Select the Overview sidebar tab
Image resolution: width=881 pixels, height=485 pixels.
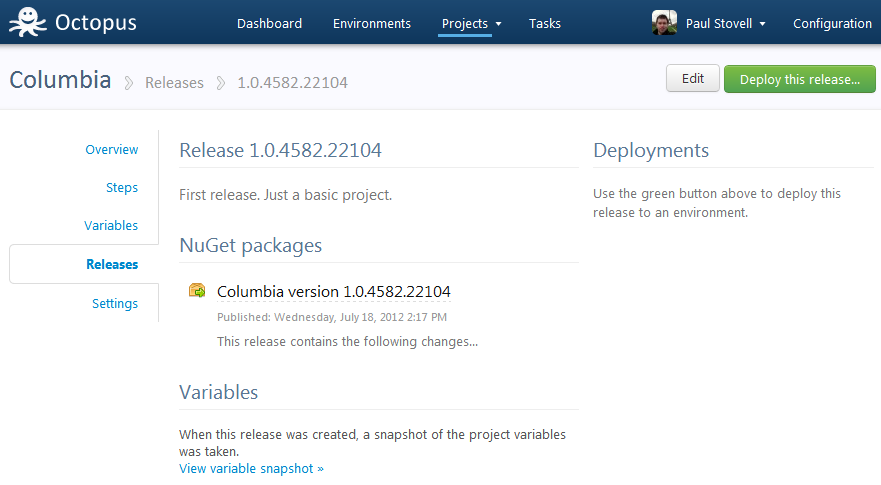click(x=111, y=149)
